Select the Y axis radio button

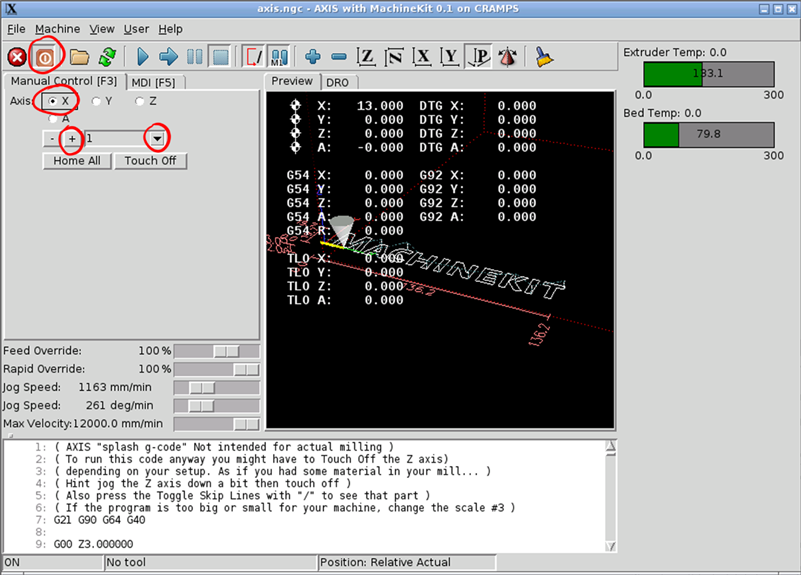pos(96,101)
